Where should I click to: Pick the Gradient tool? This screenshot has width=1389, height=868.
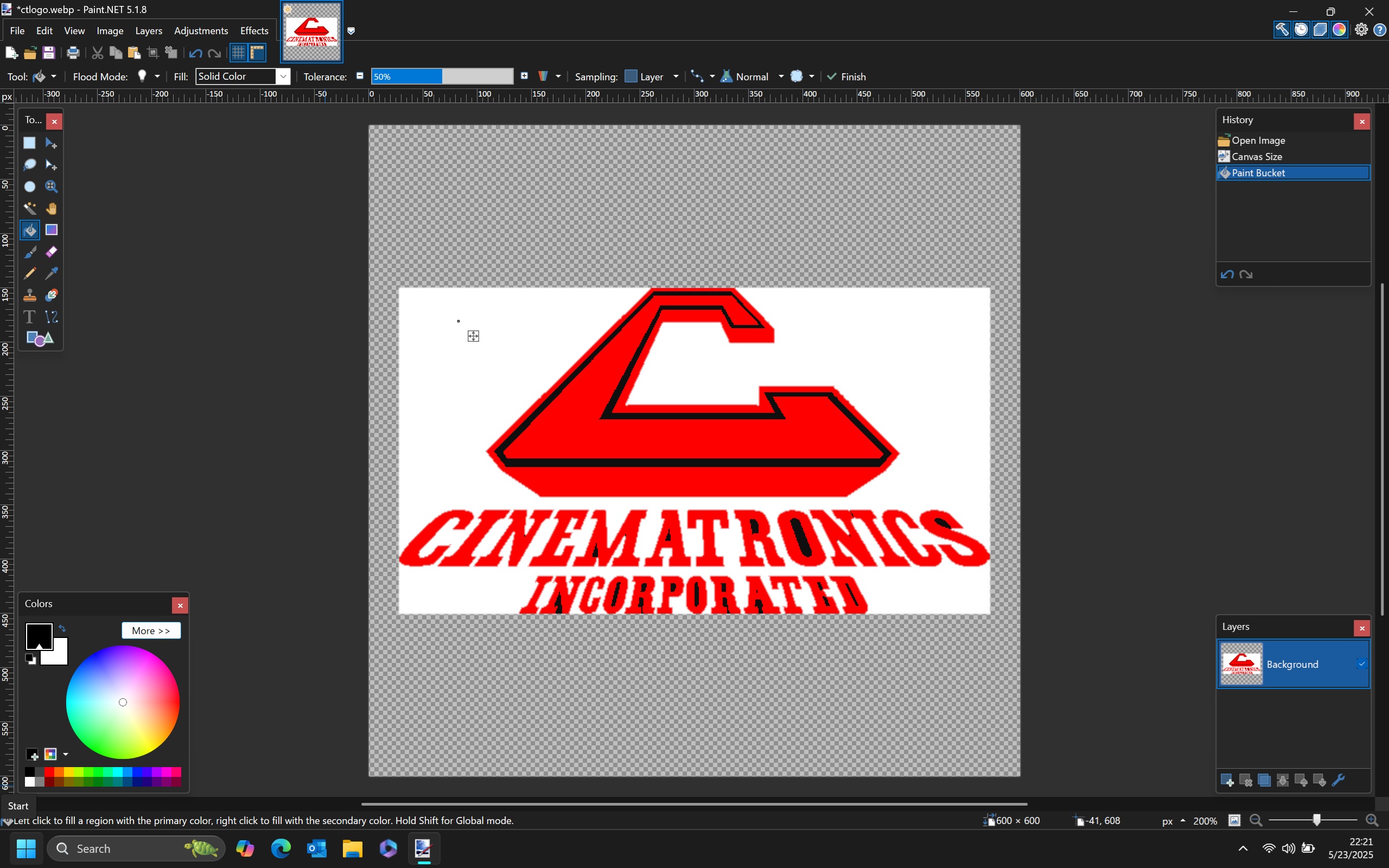[52, 230]
